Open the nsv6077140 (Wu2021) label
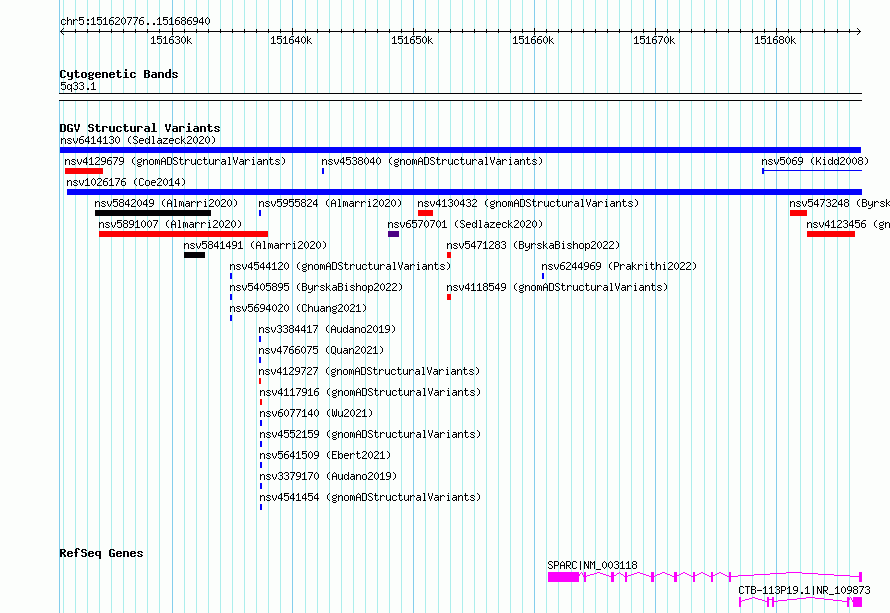The image size is (890, 613). click(316, 413)
